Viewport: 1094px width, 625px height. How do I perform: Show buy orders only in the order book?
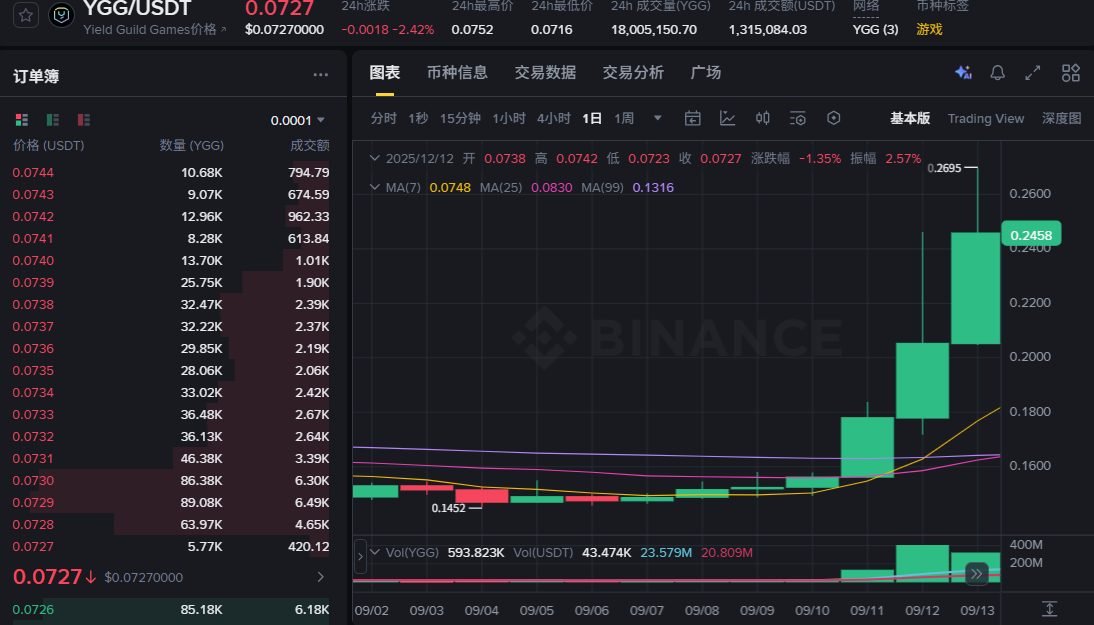[52, 120]
